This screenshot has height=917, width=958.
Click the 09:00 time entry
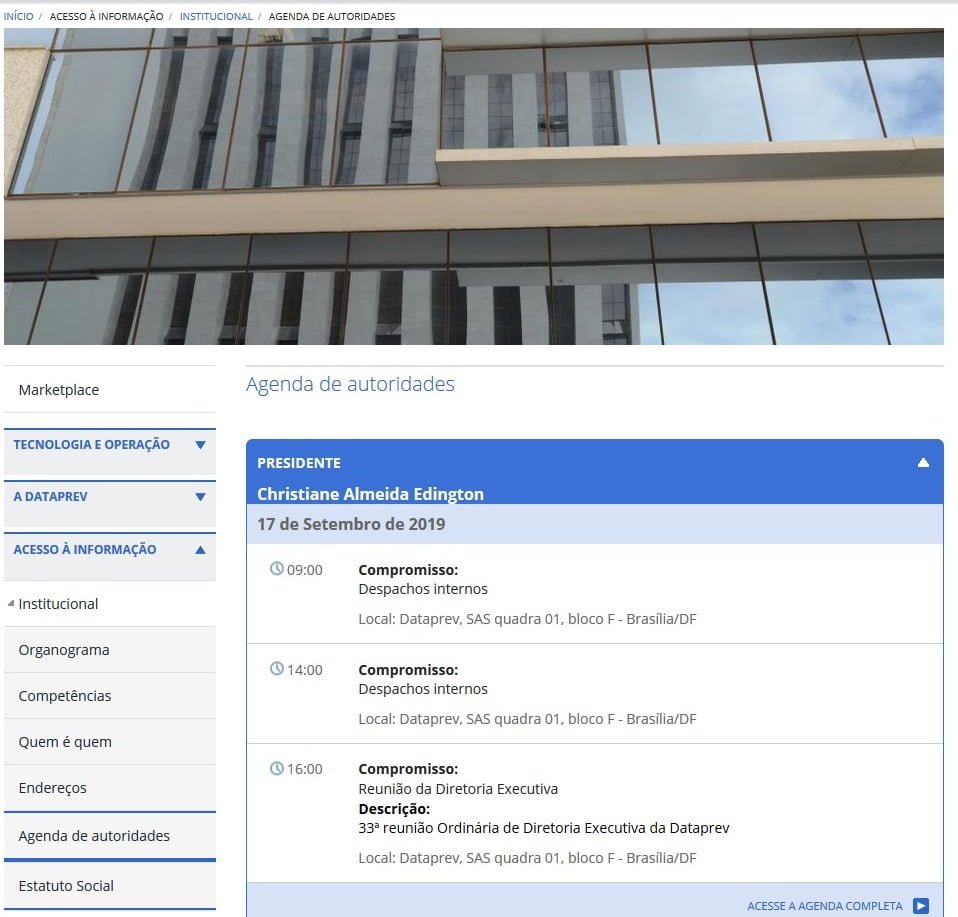[304, 570]
